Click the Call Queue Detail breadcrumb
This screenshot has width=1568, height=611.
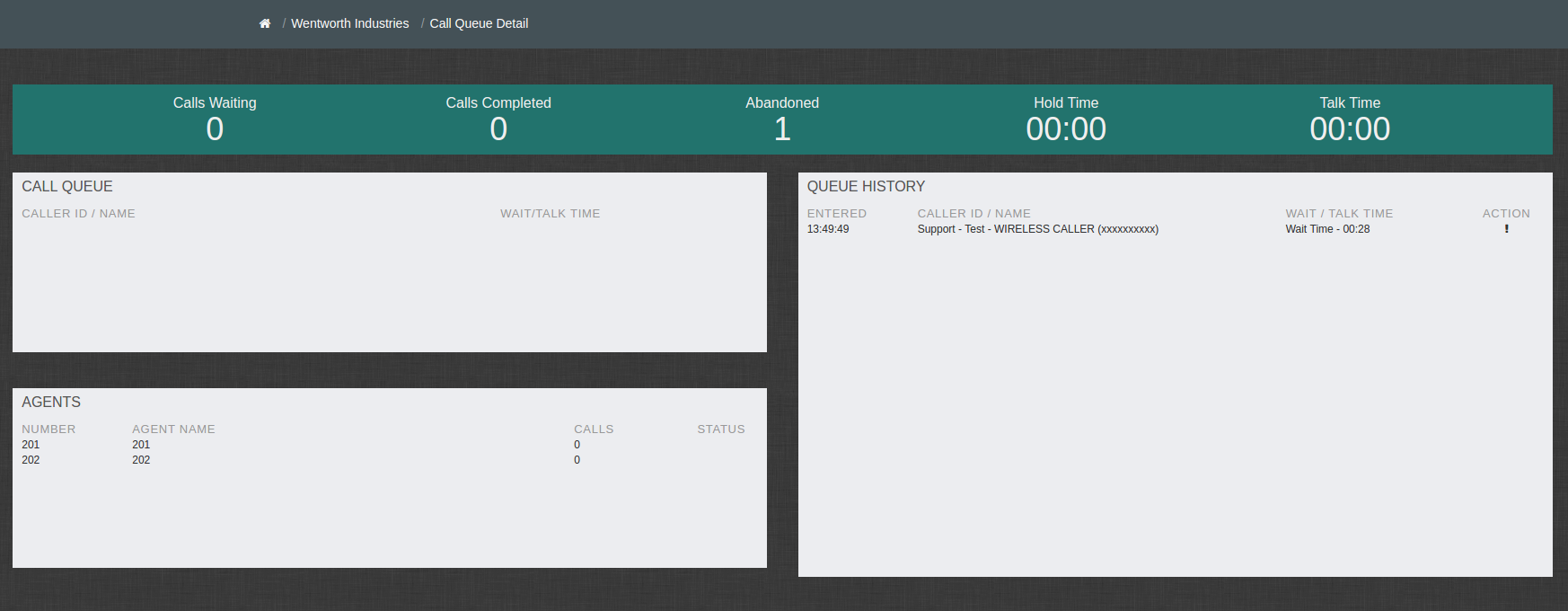(479, 23)
